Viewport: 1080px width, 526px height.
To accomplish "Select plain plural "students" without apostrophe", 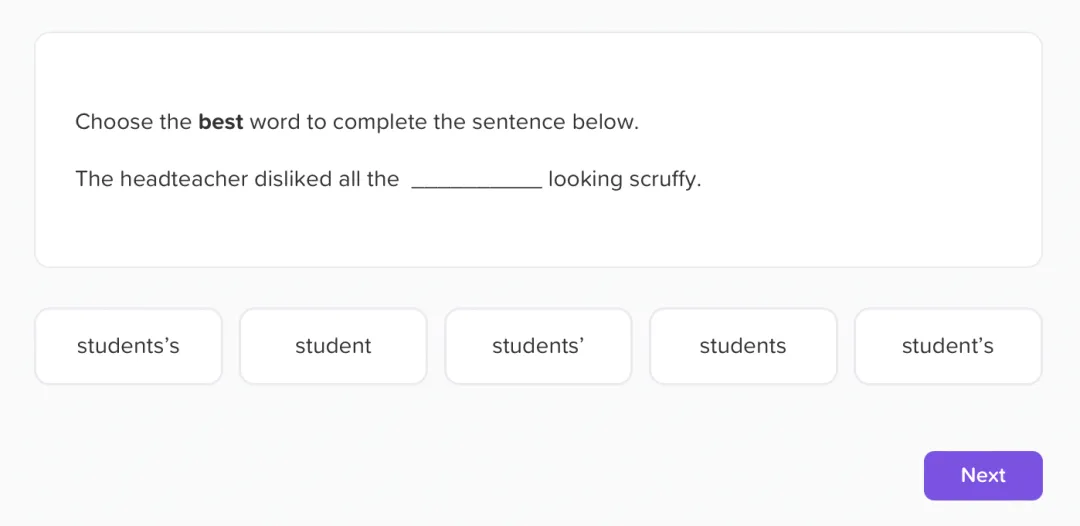I will point(743,346).
